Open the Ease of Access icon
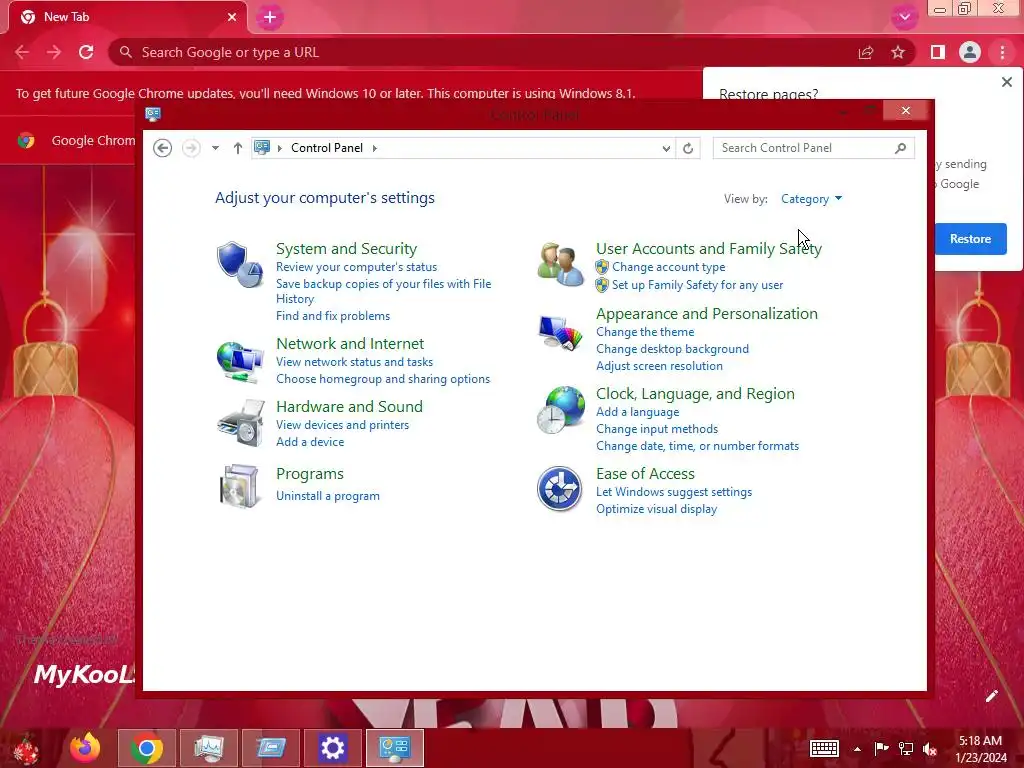The height and width of the screenshot is (768, 1024). tap(559, 488)
